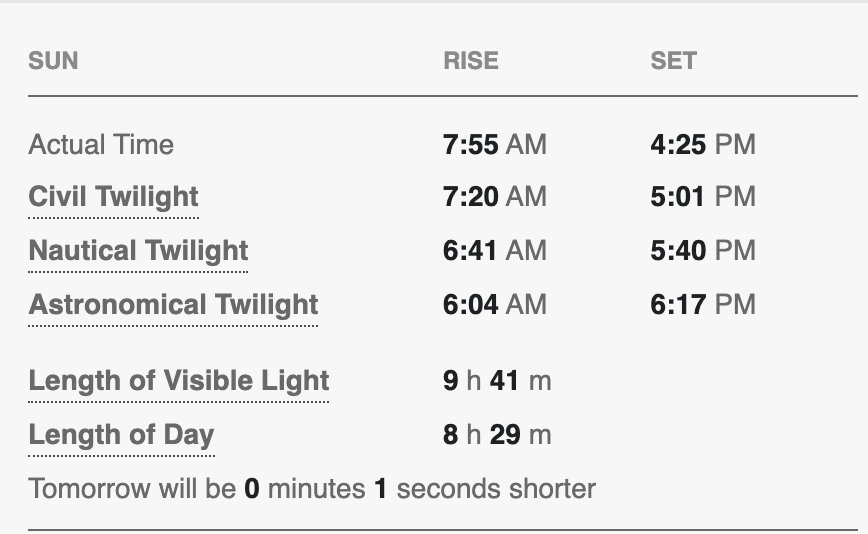Viewport: 868px width, 534px height.
Task: Click the 'Tomorrow will be' shorter-day note
Action: pos(312,489)
